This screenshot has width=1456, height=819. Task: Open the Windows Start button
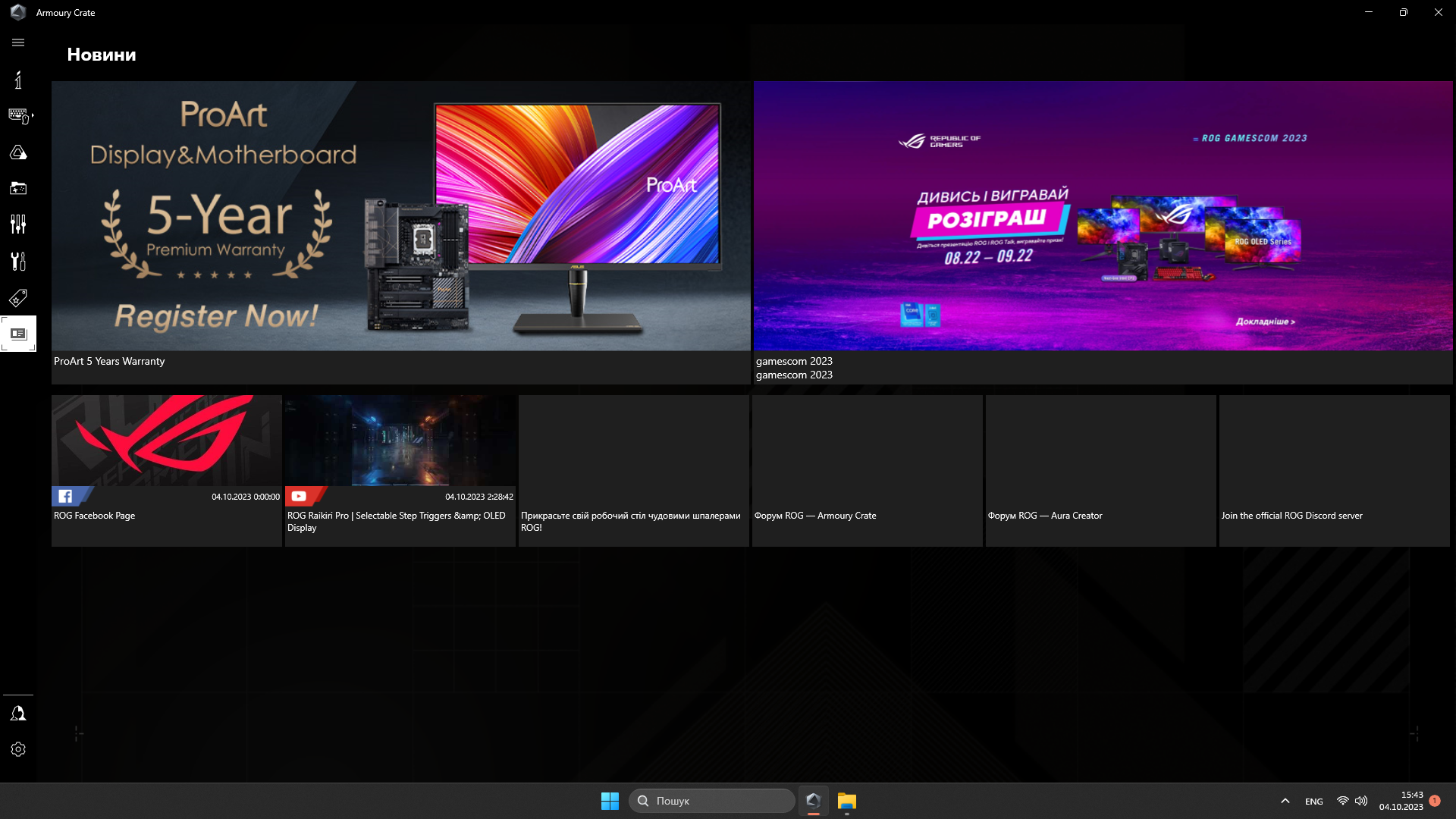tap(610, 801)
